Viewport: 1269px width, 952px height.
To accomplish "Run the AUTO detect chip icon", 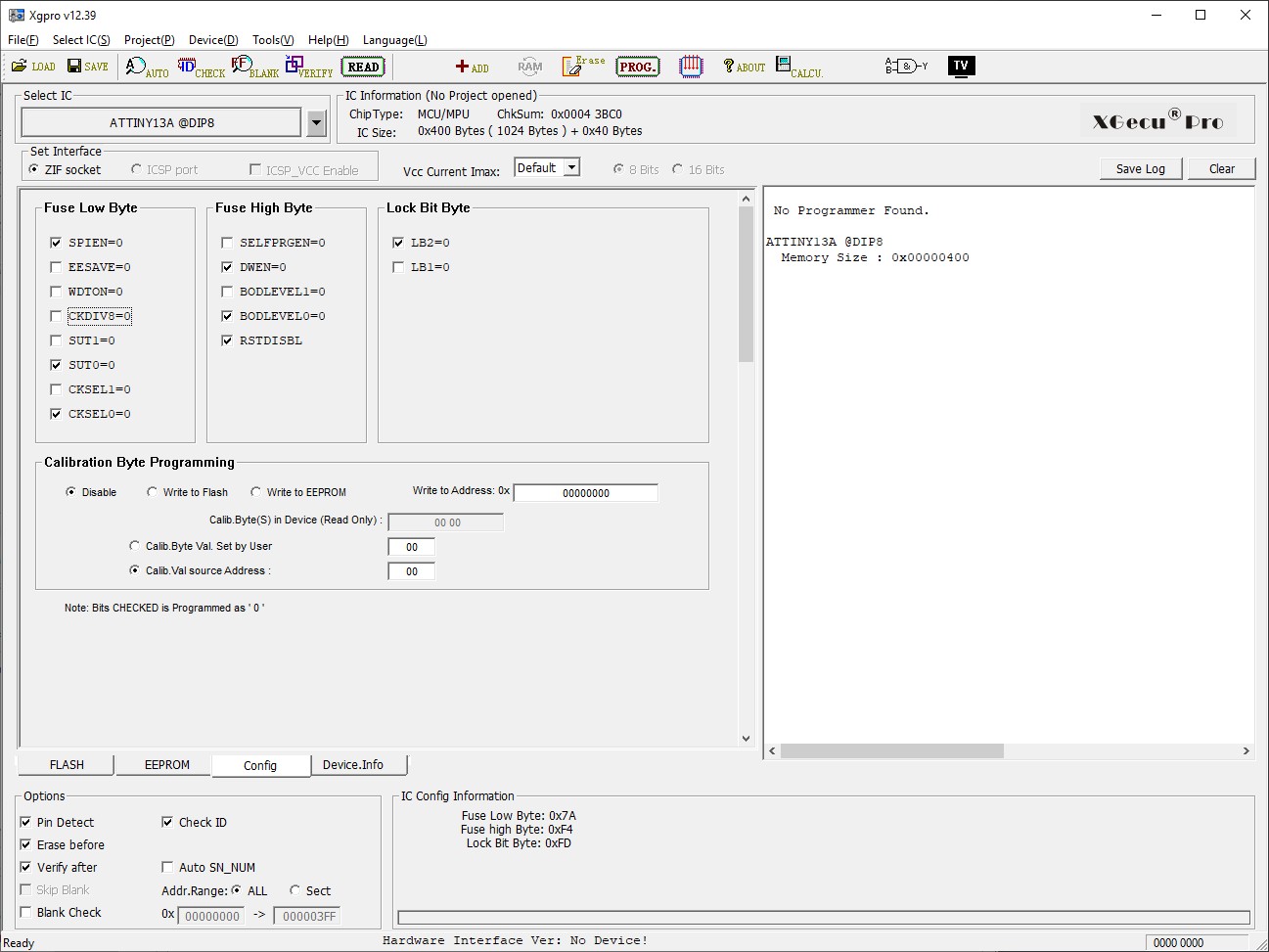I will tap(146, 67).
